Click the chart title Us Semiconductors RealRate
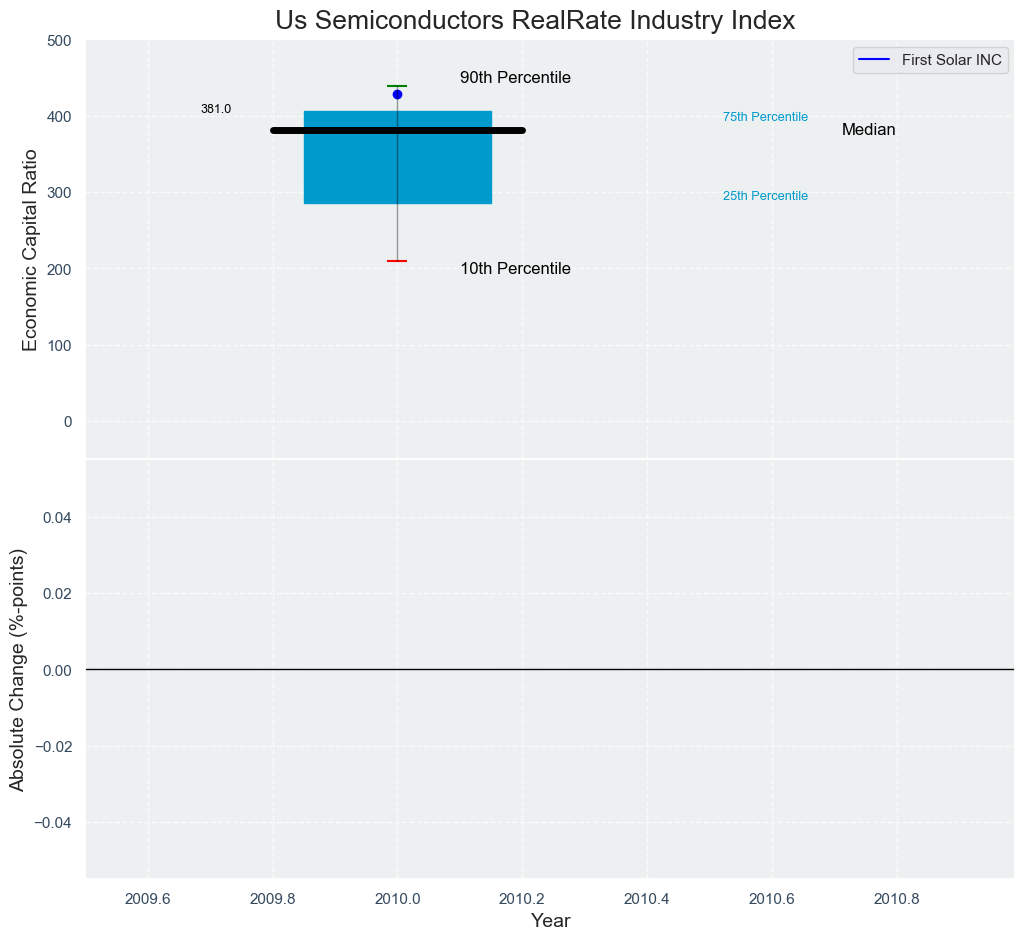Screen dimensions: 1025x940 [535, 20]
